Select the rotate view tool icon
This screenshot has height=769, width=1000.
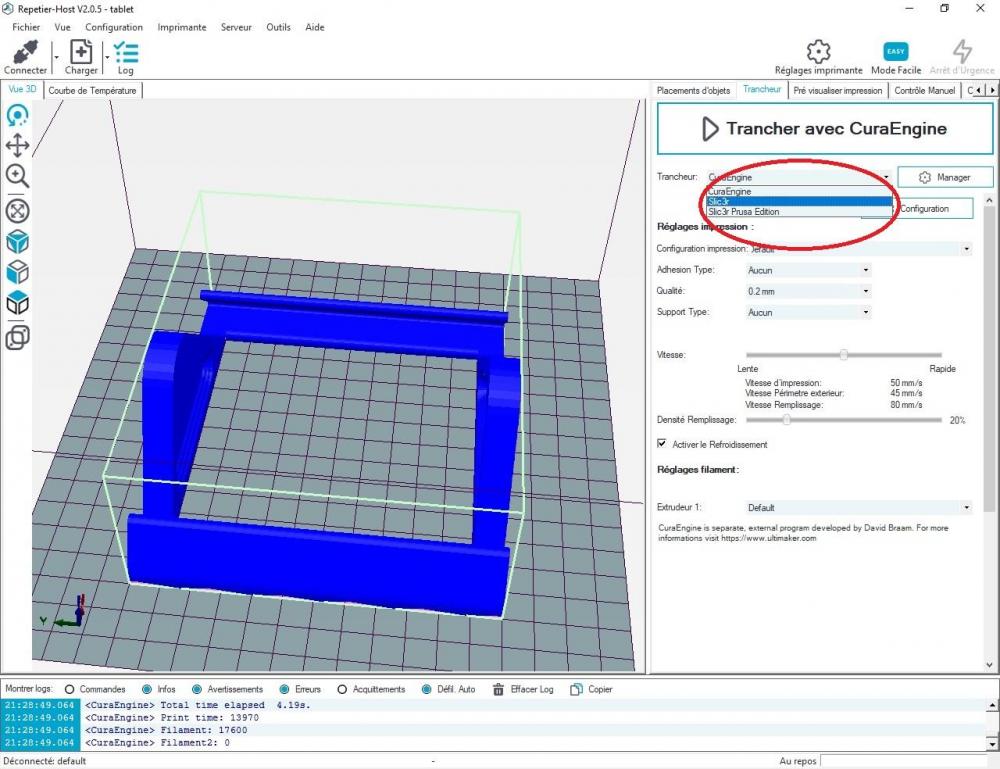click(17, 115)
